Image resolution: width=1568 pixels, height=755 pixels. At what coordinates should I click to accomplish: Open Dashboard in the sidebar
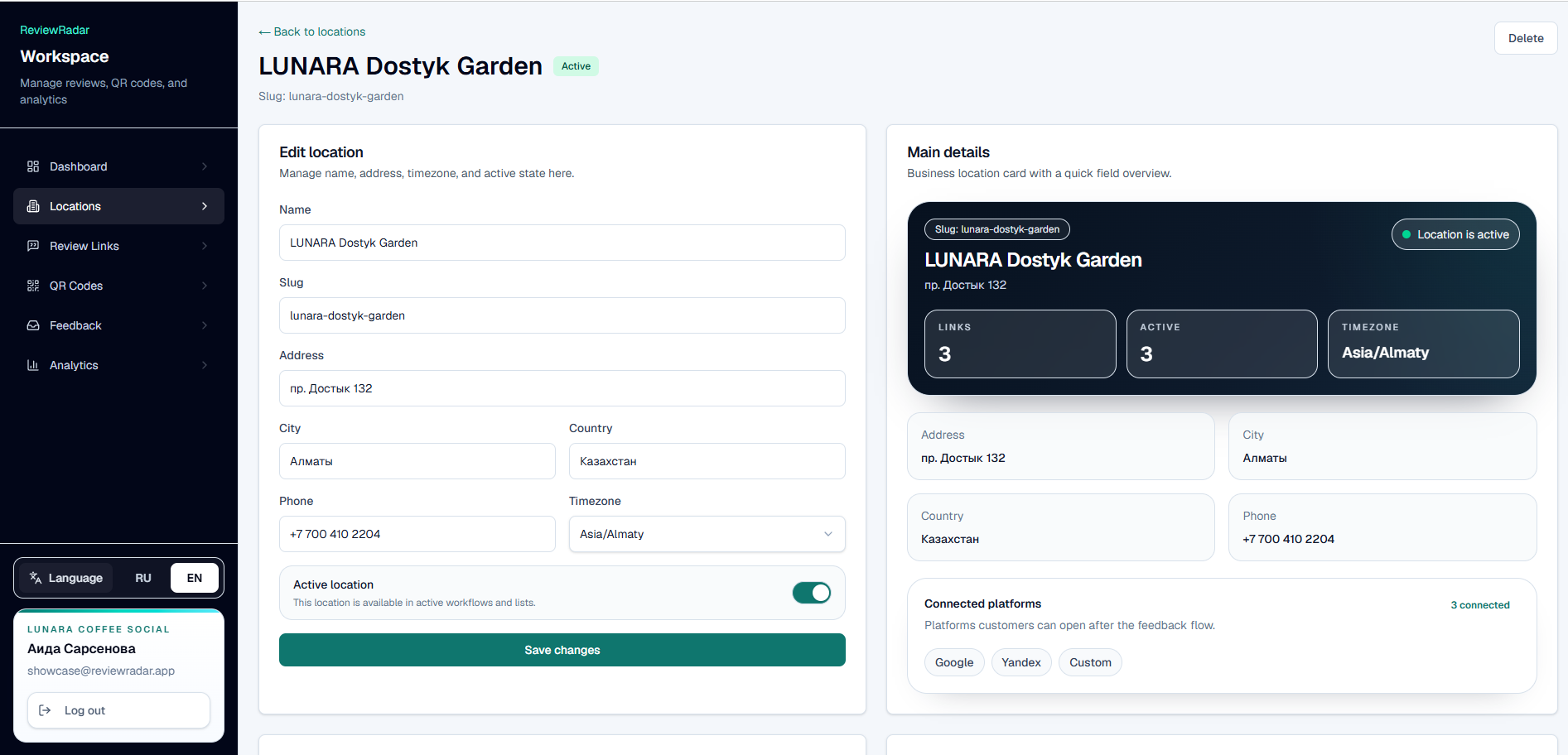point(118,166)
